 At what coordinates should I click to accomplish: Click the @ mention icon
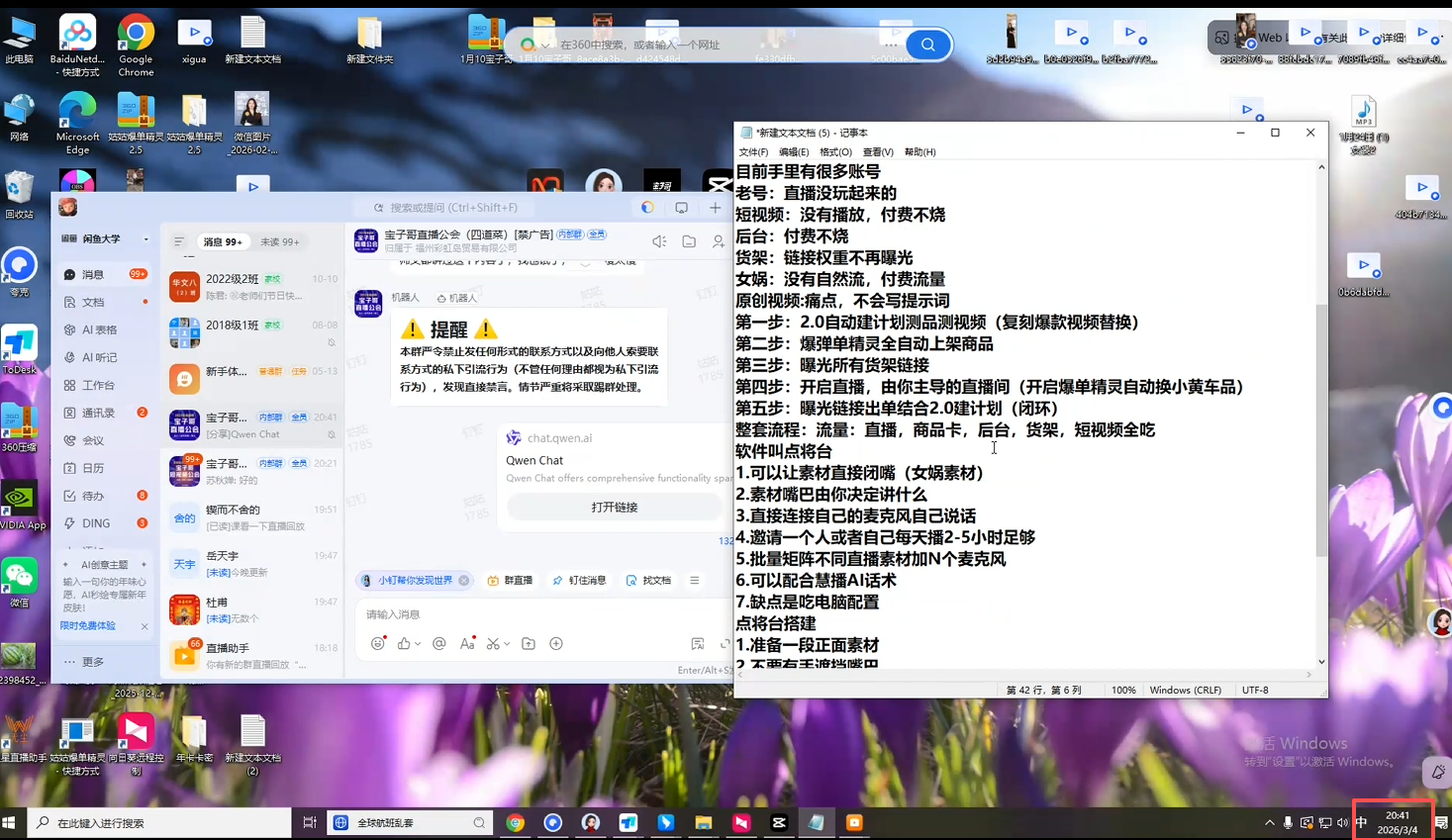point(439,644)
